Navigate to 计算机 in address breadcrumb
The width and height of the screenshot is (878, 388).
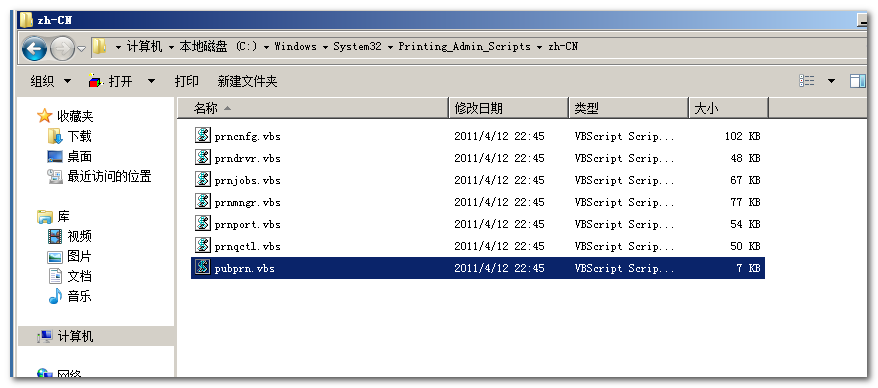pos(144,46)
